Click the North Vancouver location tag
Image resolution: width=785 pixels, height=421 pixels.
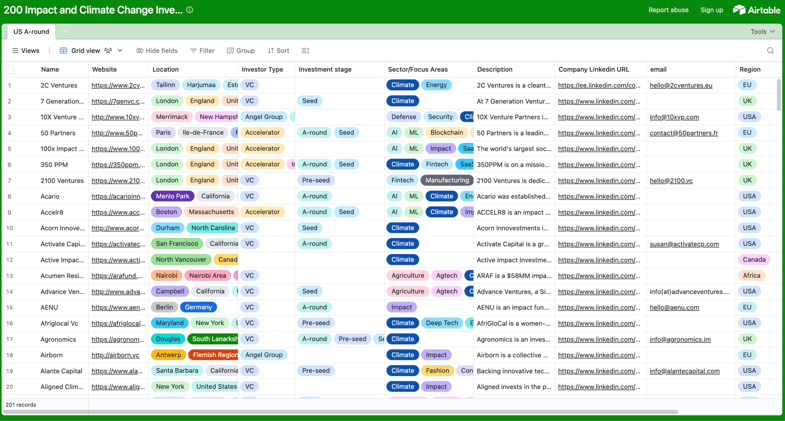click(x=181, y=260)
